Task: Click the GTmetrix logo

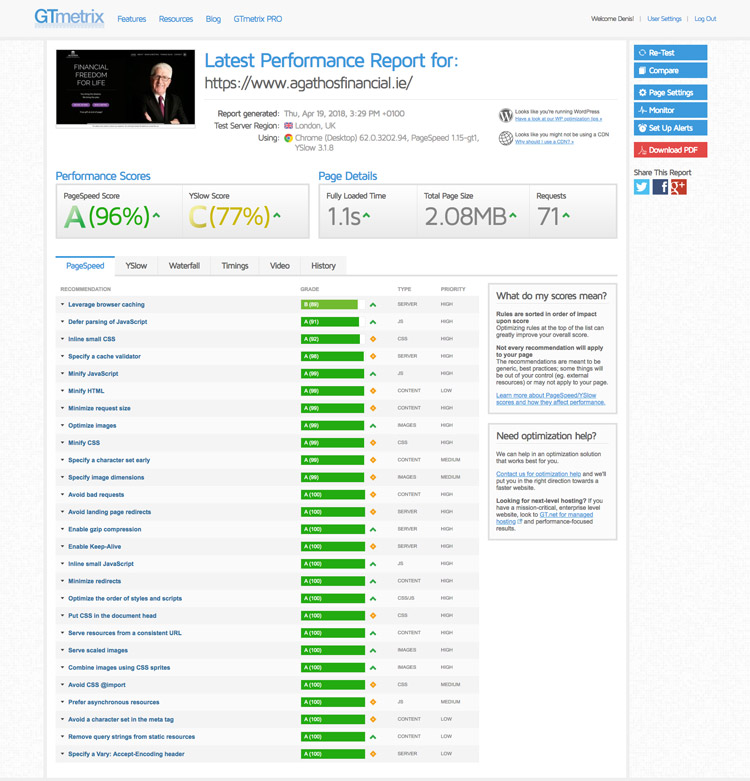Action: (x=69, y=17)
